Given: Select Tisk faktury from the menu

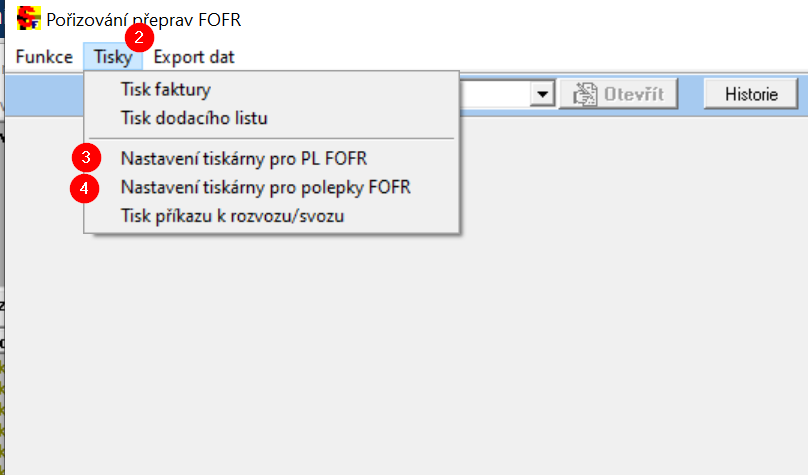Looking at the screenshot, I should 165,89.
